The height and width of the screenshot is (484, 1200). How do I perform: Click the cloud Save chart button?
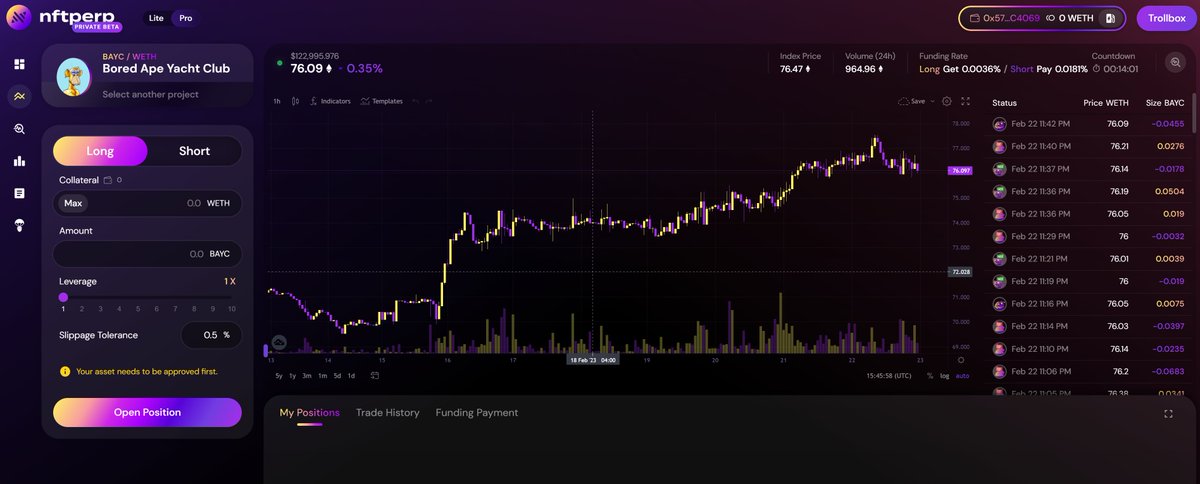(911, 101)
